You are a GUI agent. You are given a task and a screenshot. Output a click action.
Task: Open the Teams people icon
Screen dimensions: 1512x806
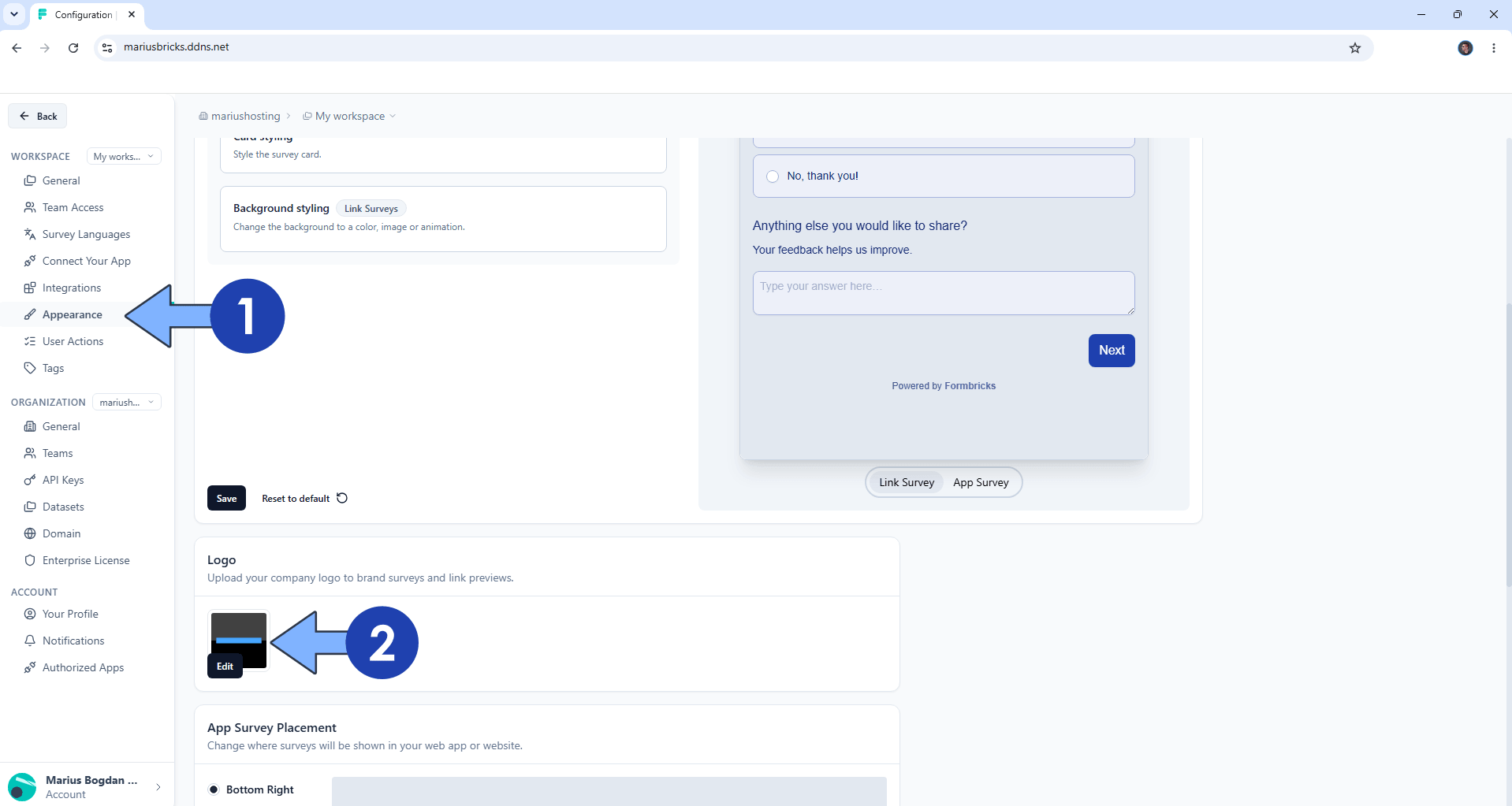(30, 453)
